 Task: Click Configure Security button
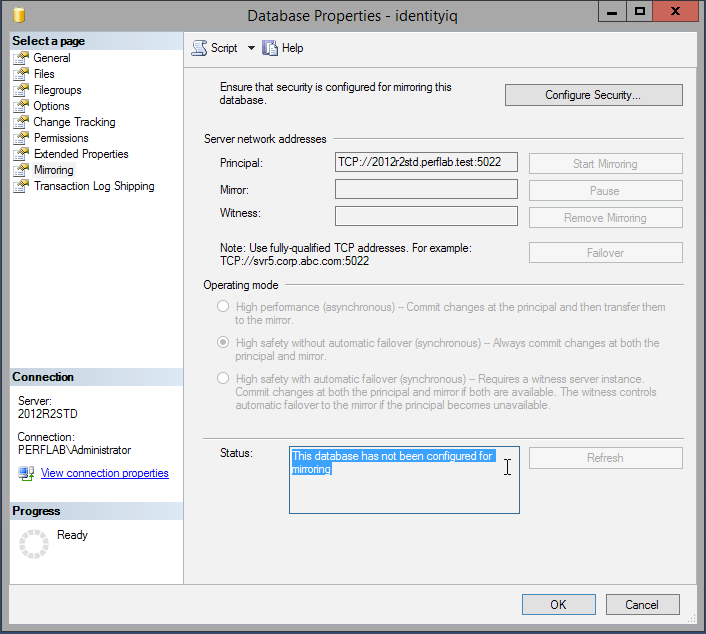(593, 95)
